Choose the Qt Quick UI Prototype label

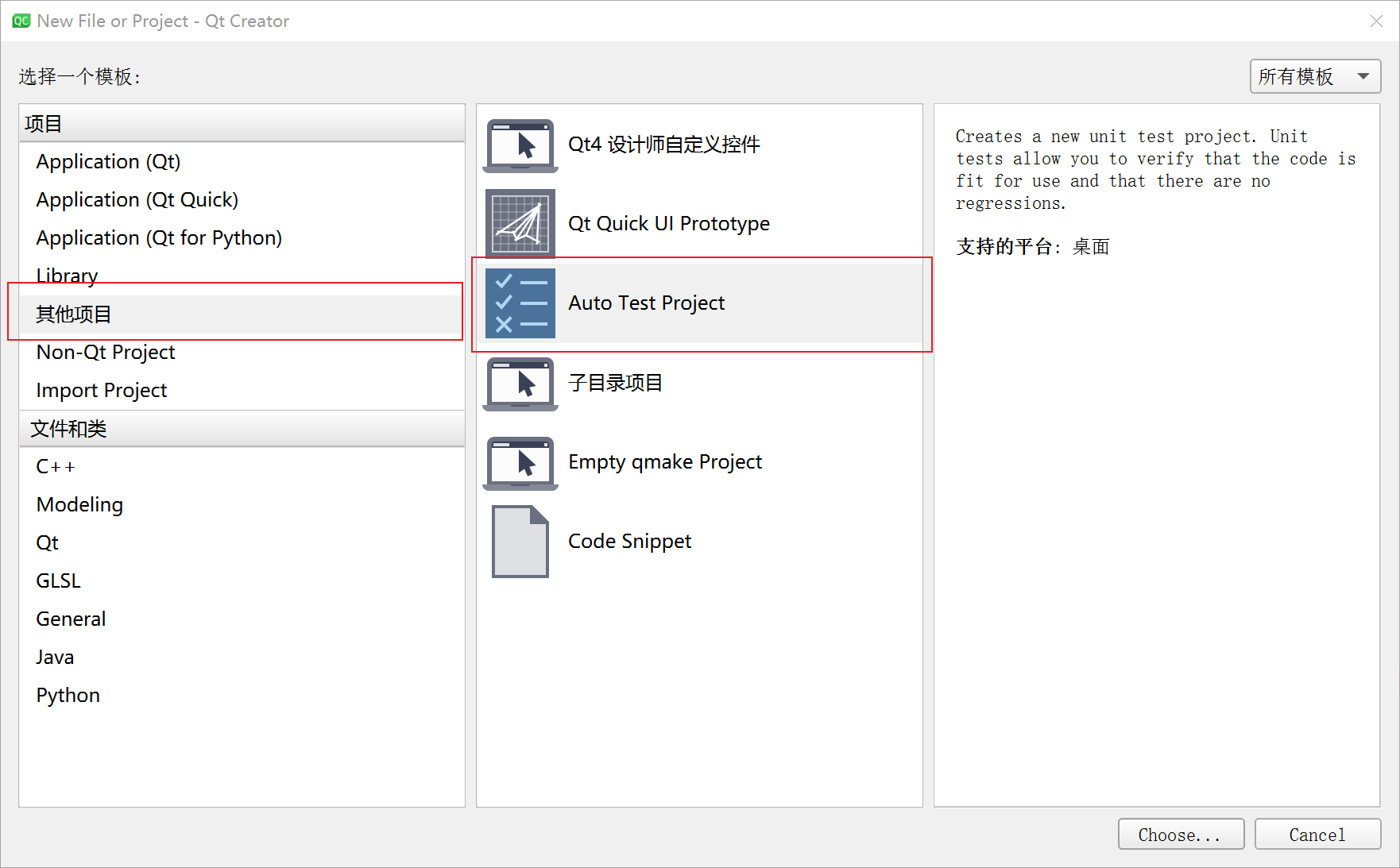coord(668,224)
